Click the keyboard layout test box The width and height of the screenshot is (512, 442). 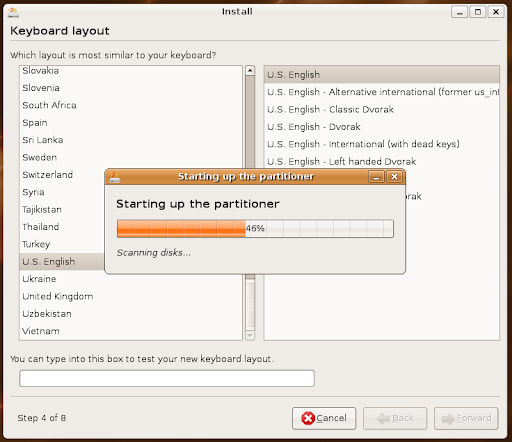[167, 378]
